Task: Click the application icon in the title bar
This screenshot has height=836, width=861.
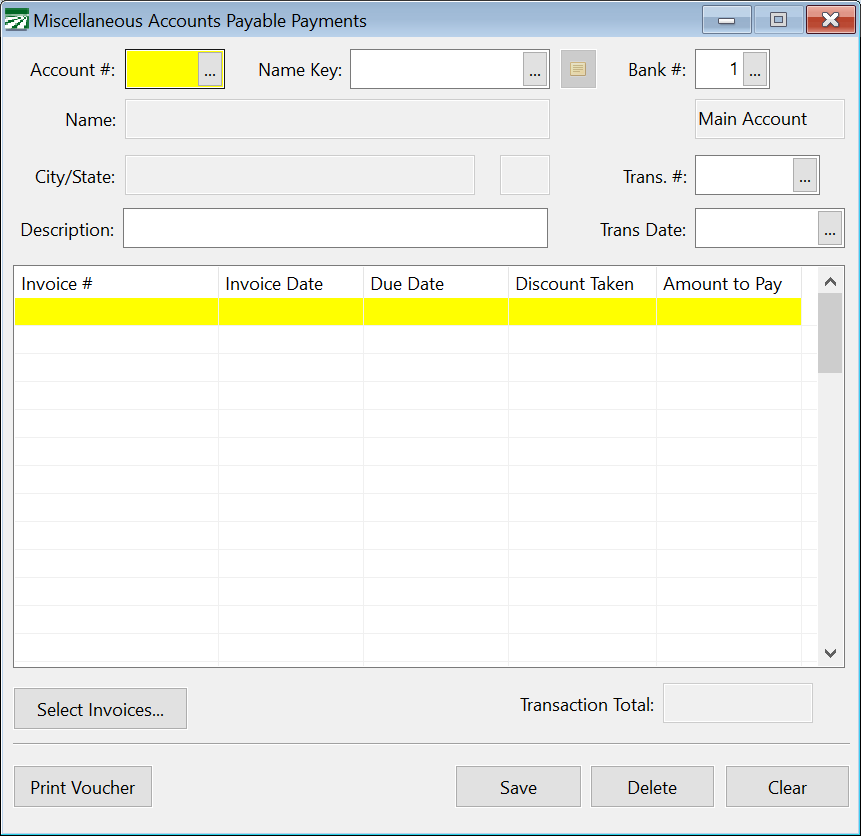Action: pyautogui.click(x=15, y=19)
